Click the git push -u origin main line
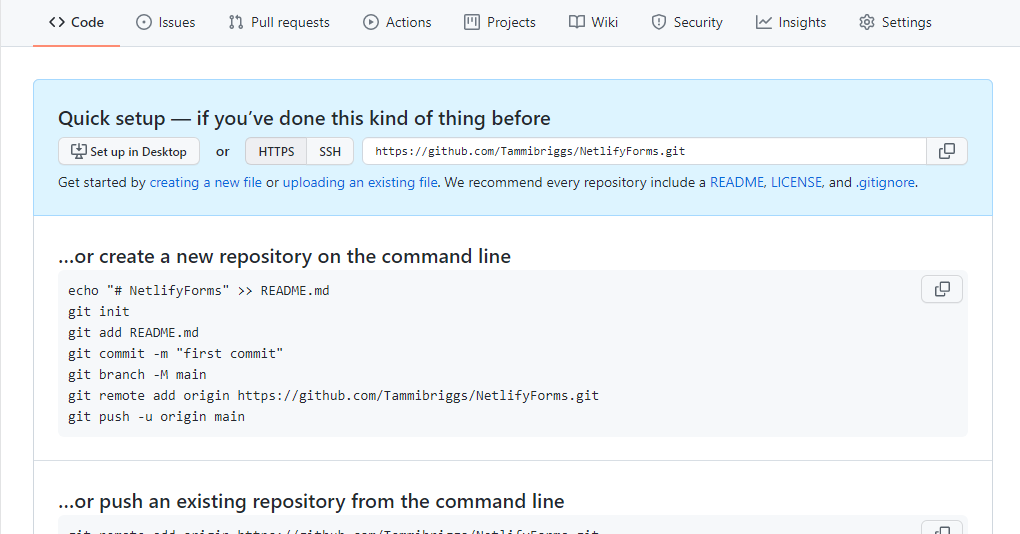This screenshot has width=1020, height=534. tap(156, 417)
